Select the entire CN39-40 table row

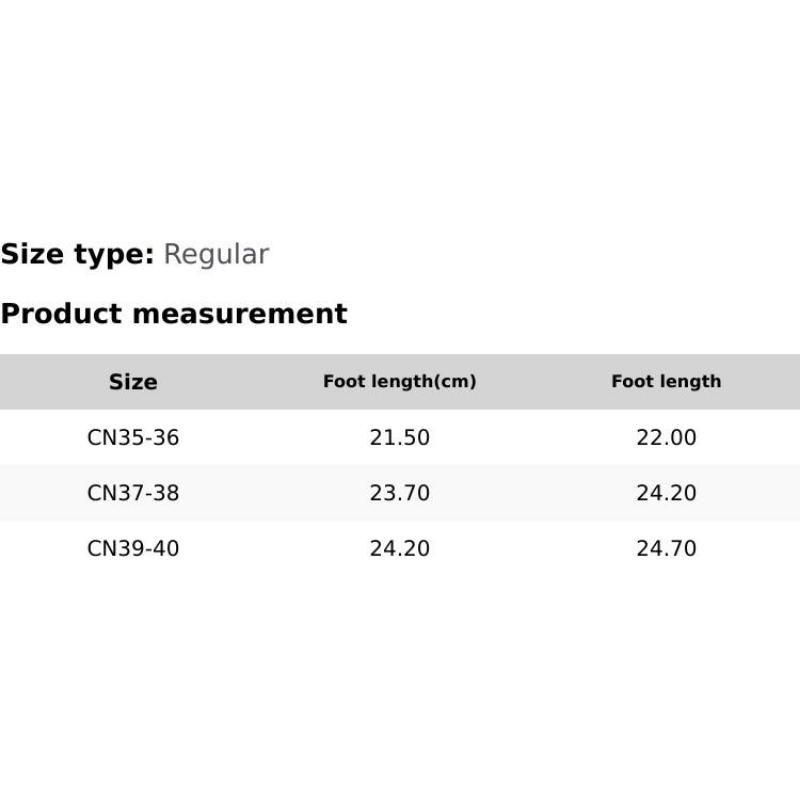(530, 548)
